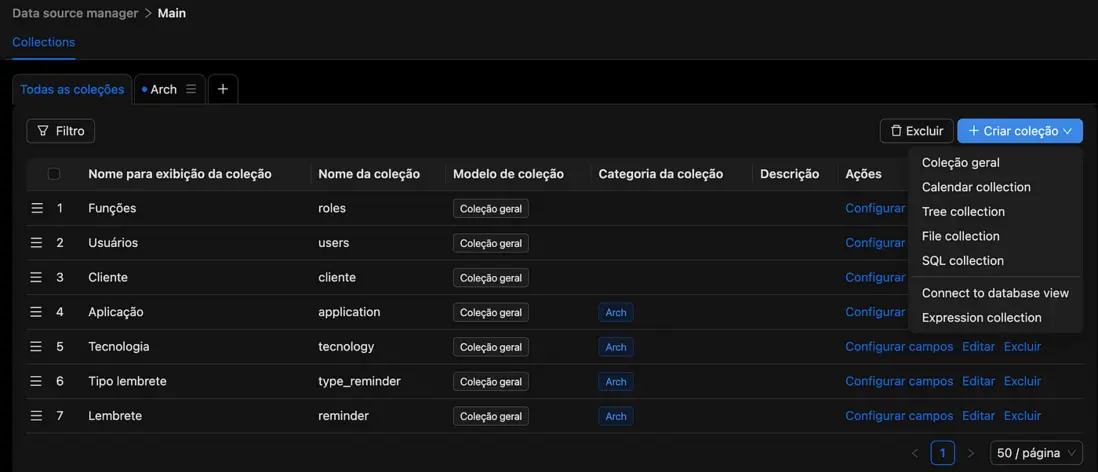Image resolution: width=1098 pixels, height=472 pixels.
Task: Open the Arch tab menu icon
Action: 191,89
